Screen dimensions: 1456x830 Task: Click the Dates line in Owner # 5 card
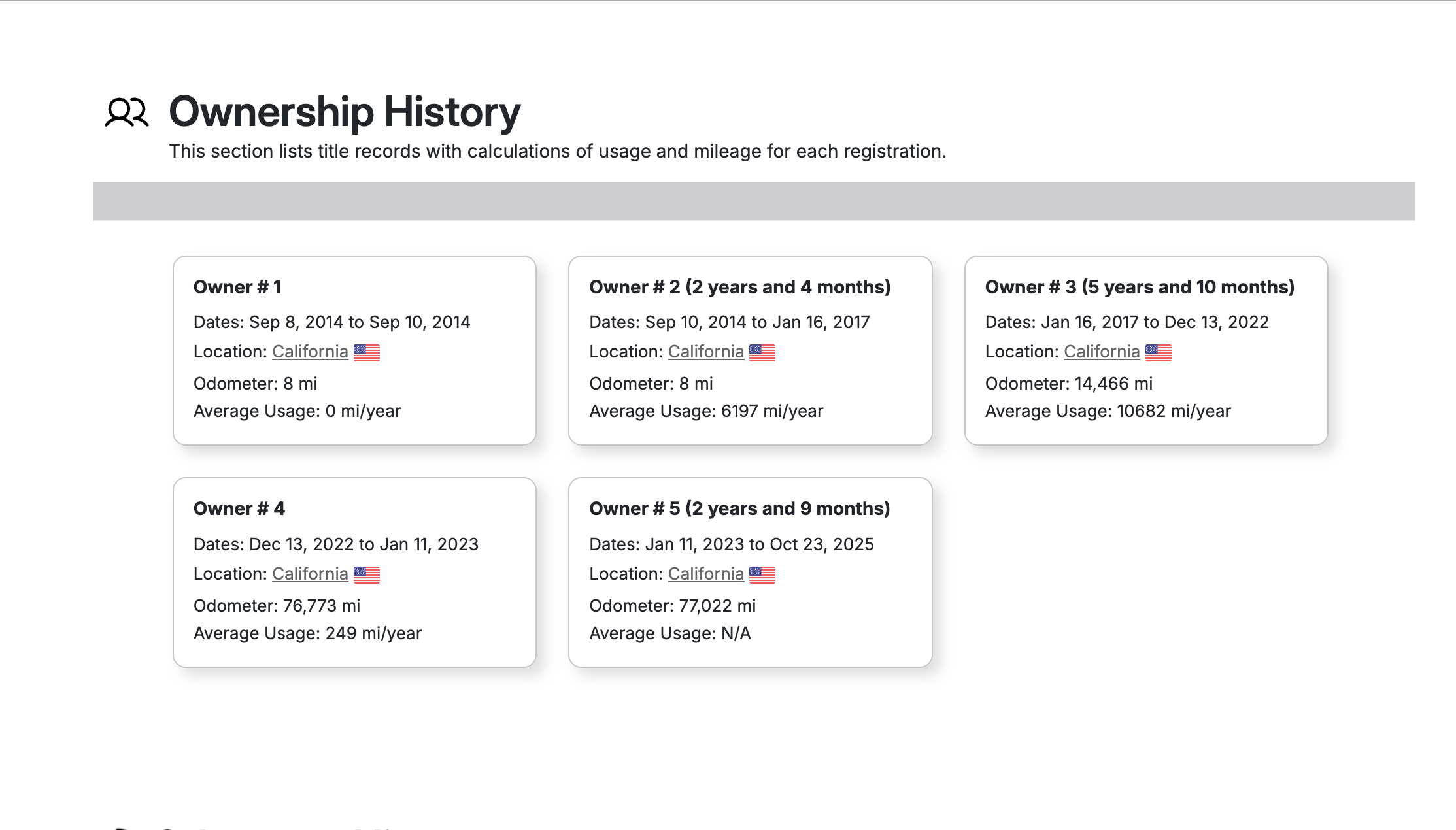click(x=732, y=544)
